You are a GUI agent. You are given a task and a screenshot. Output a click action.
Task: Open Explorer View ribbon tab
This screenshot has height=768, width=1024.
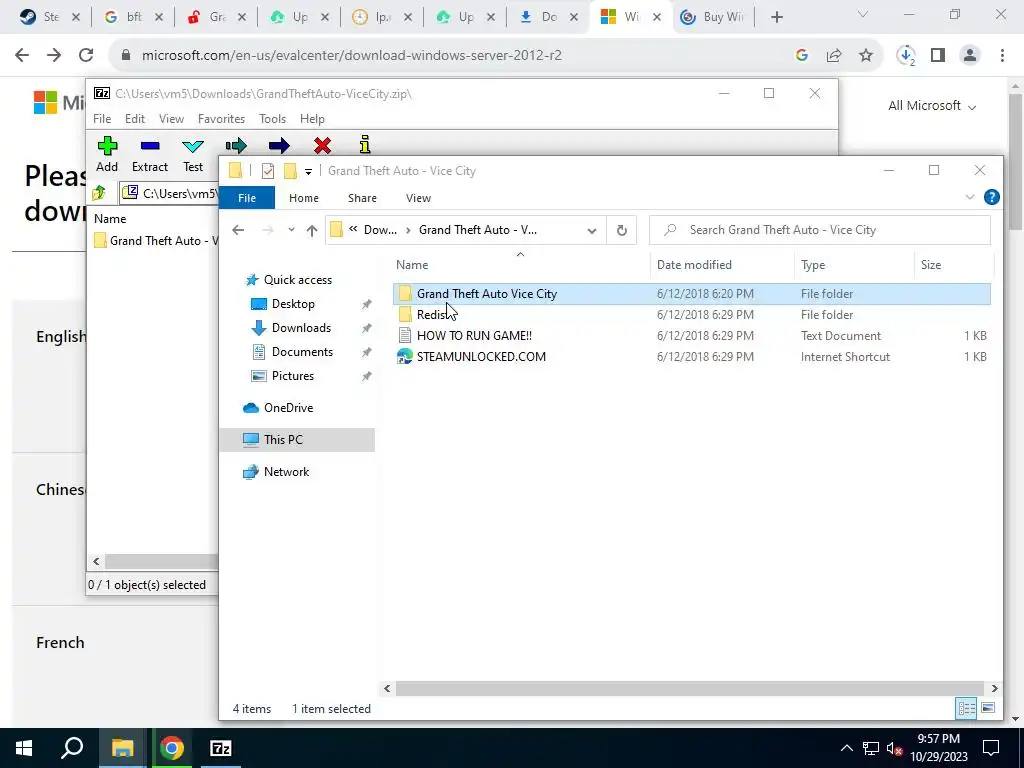(x=418, y=198)
